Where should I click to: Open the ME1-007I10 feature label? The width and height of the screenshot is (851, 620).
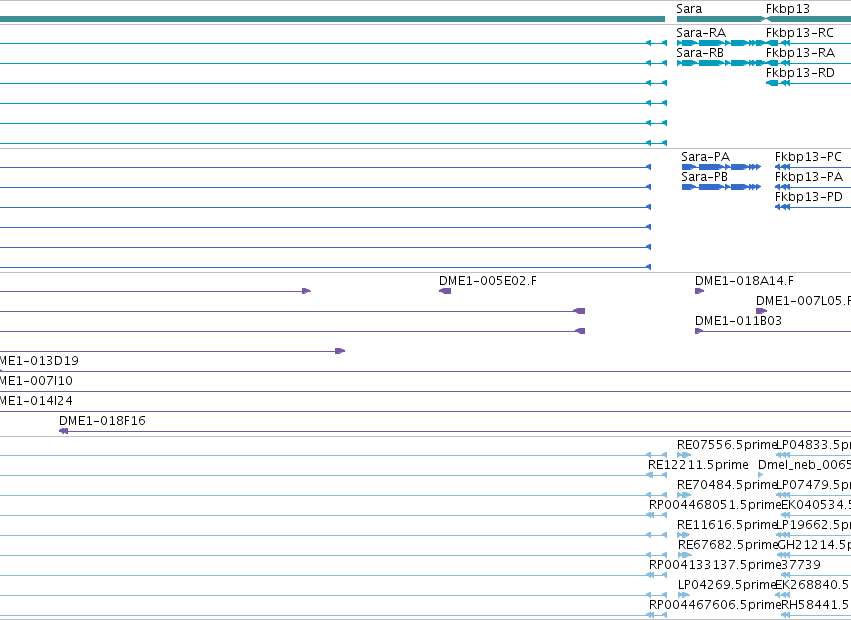click(36, 381)
